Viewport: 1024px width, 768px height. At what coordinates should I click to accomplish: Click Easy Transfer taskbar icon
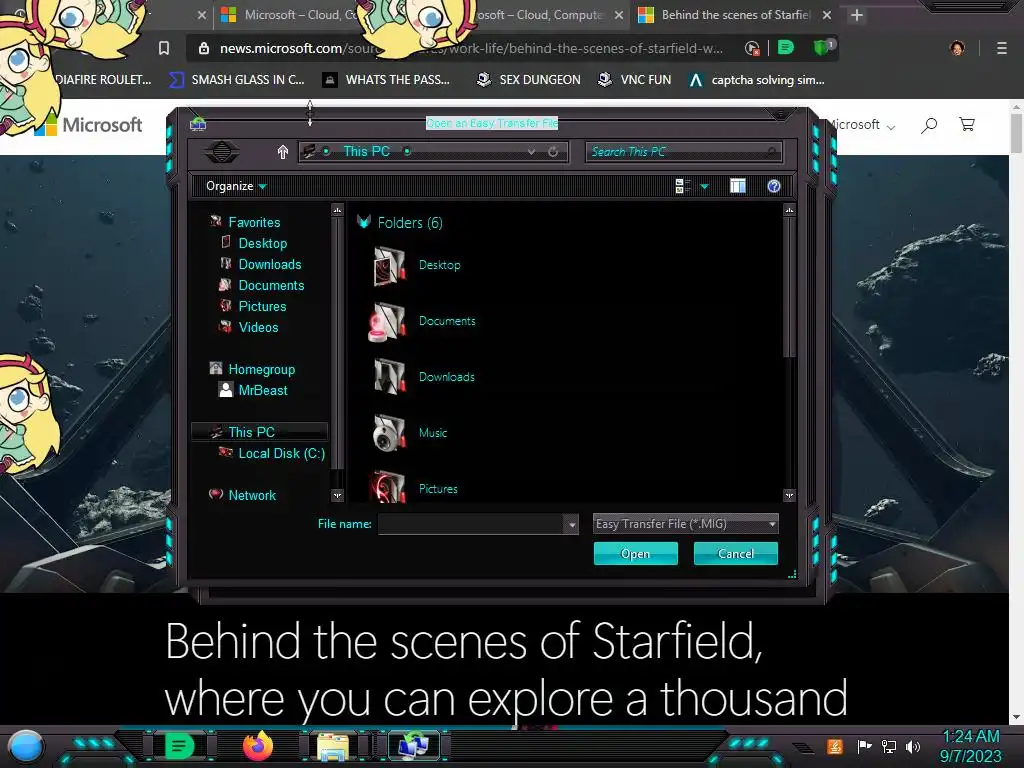pyautogui.click(x=414, y=746)
